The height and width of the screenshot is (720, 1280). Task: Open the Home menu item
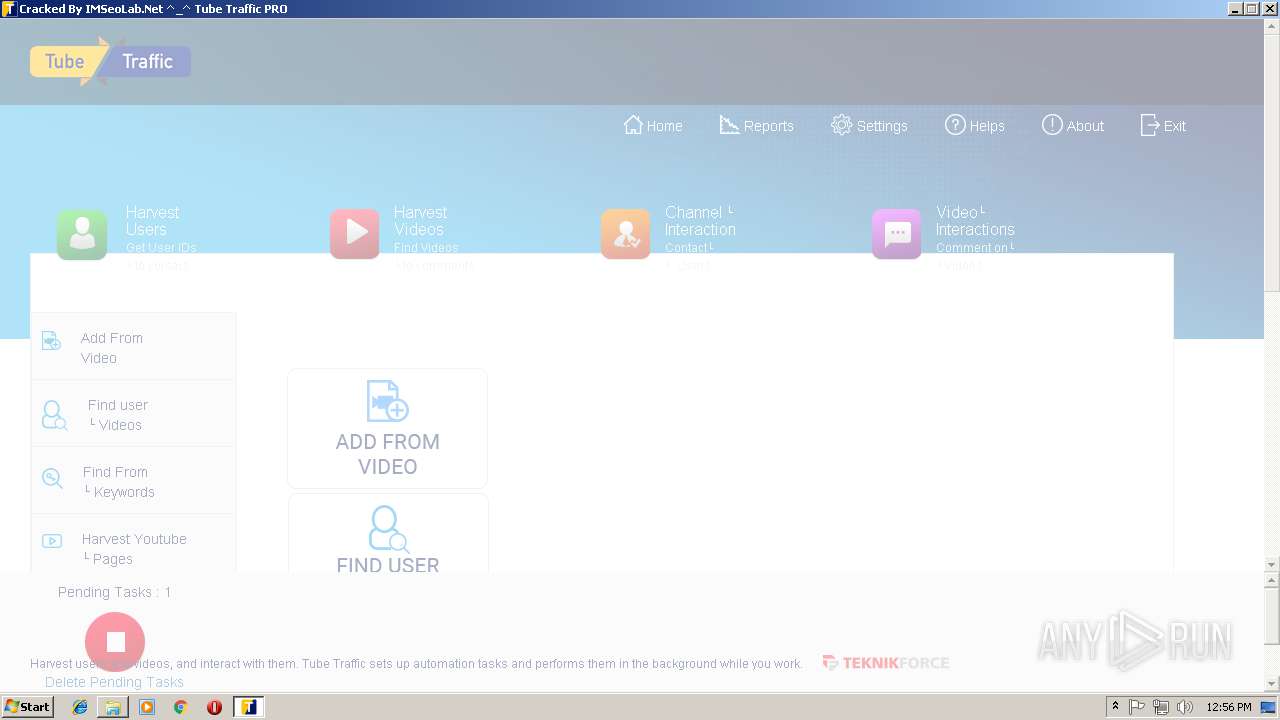pos(653,125)
